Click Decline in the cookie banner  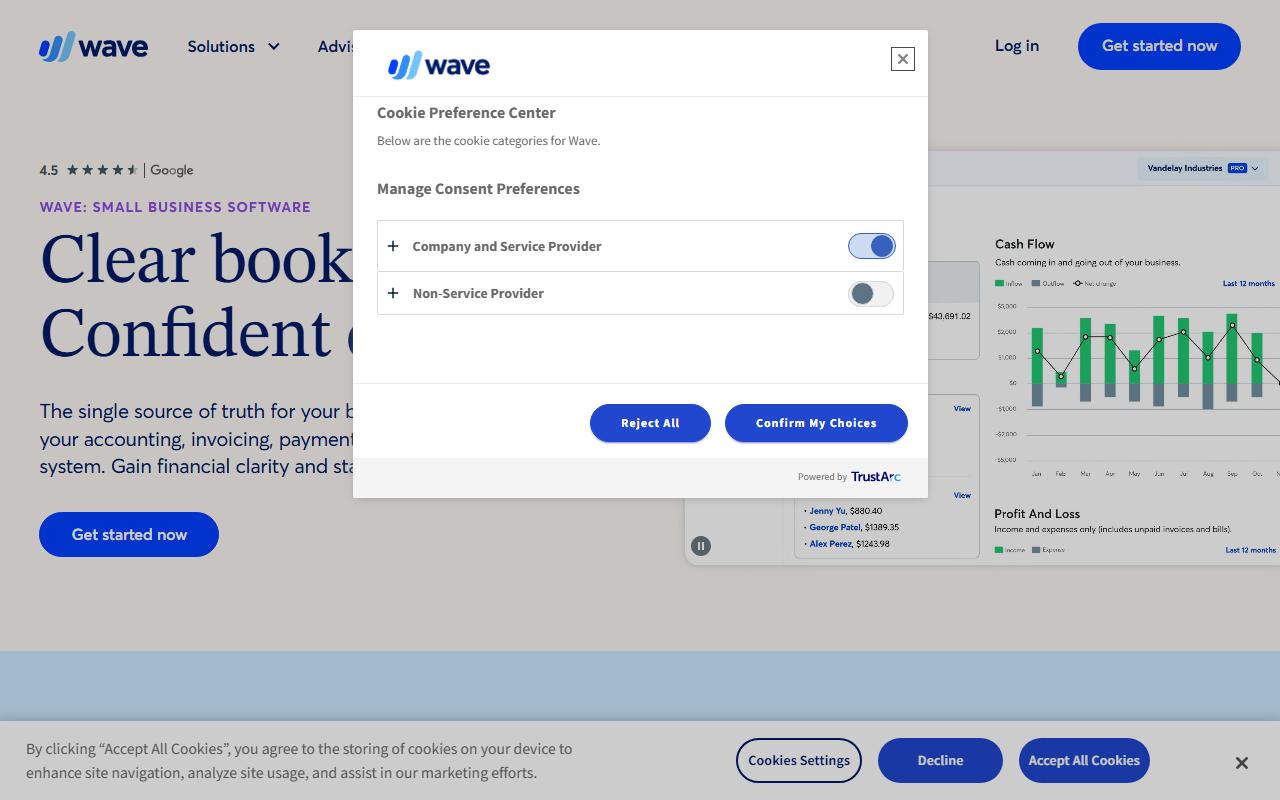pyautogui.click(x=940, y=760)
